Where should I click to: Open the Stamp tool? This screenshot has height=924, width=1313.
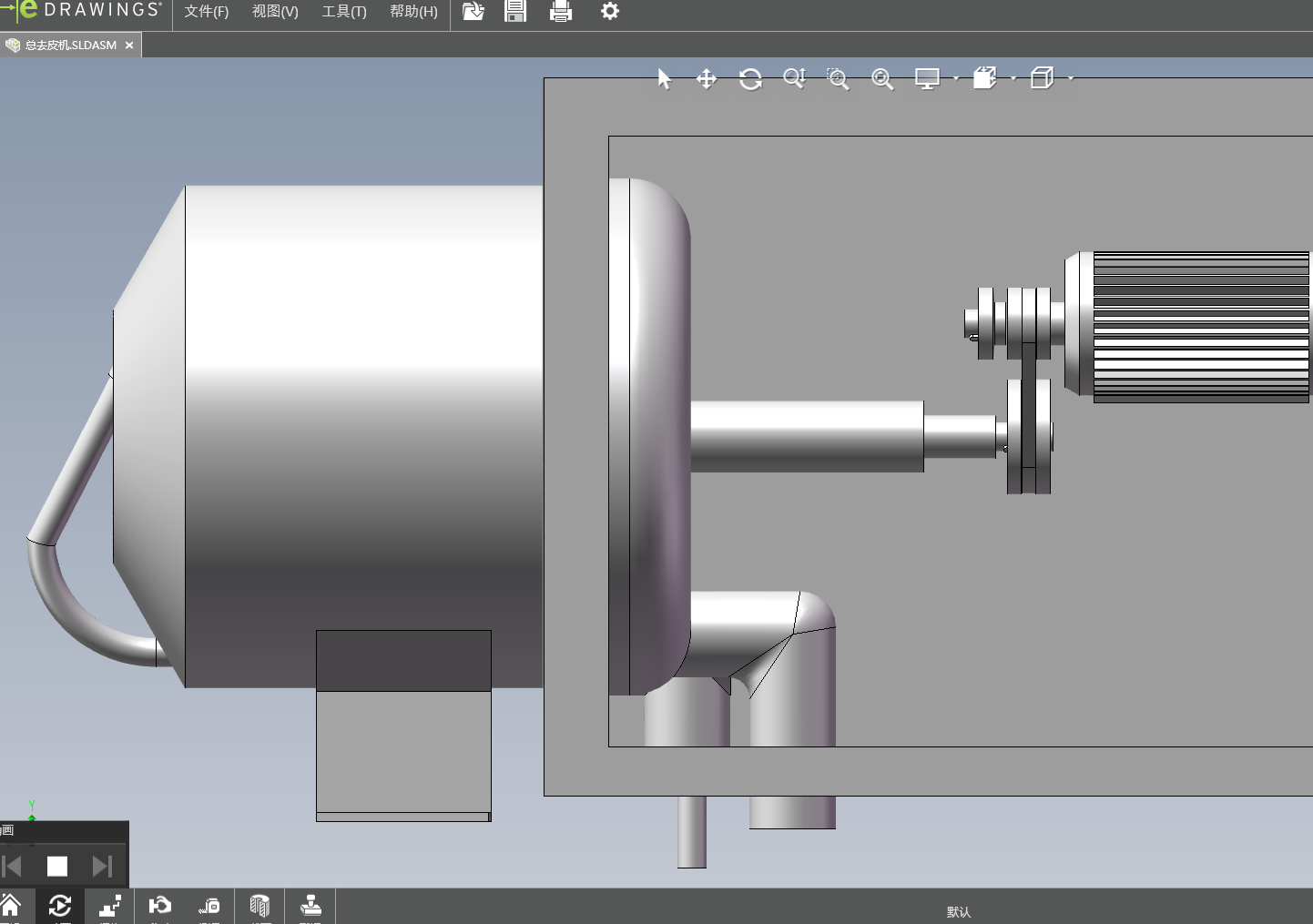click(x=310, y=906)
